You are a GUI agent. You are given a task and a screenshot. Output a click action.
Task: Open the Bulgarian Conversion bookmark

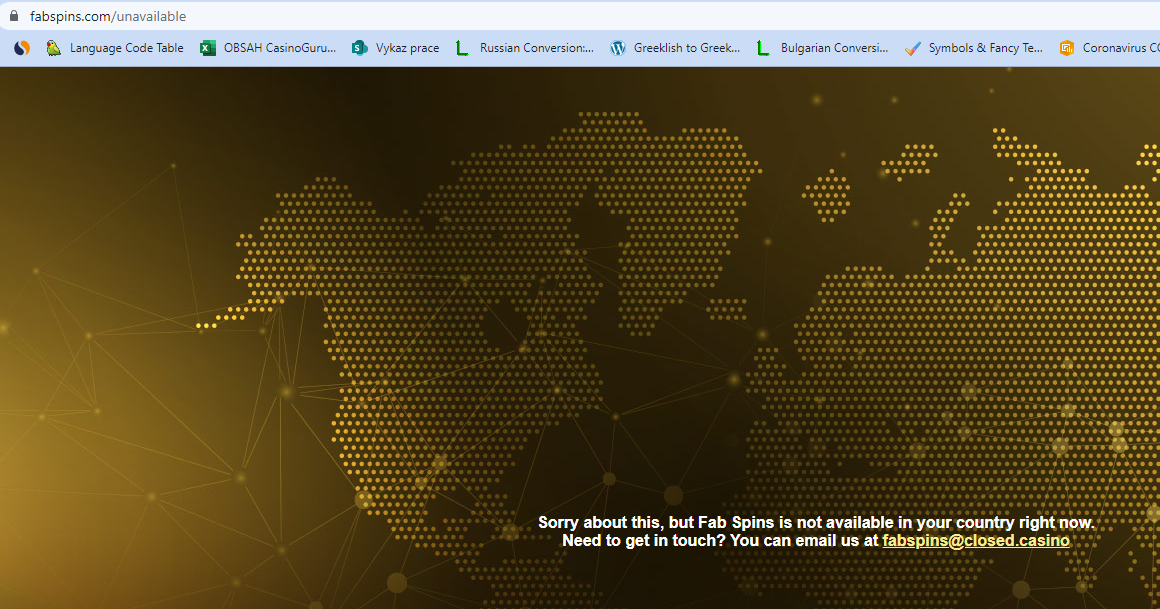point(834,48)
